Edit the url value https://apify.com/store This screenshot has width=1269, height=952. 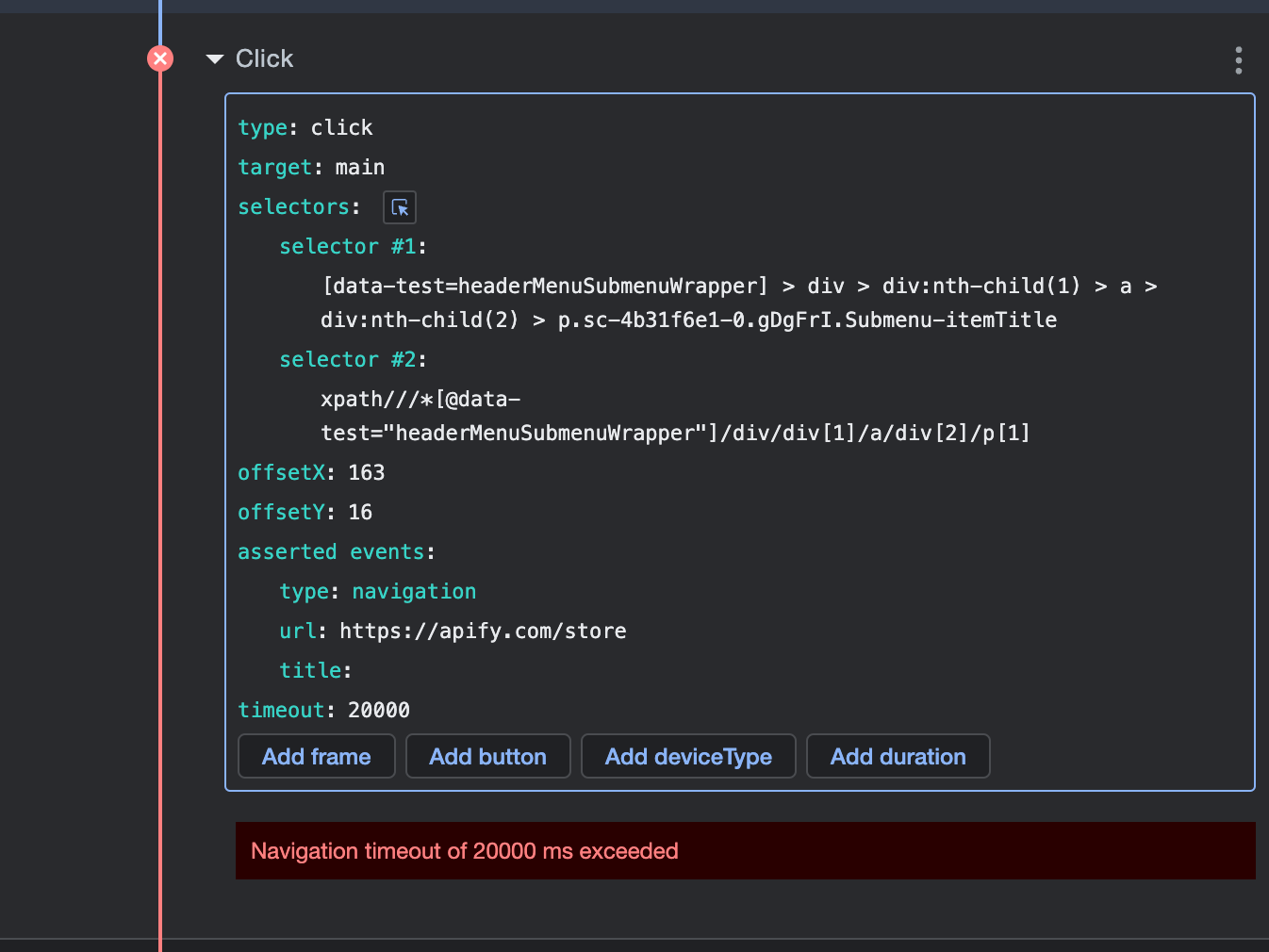point(483,631)
